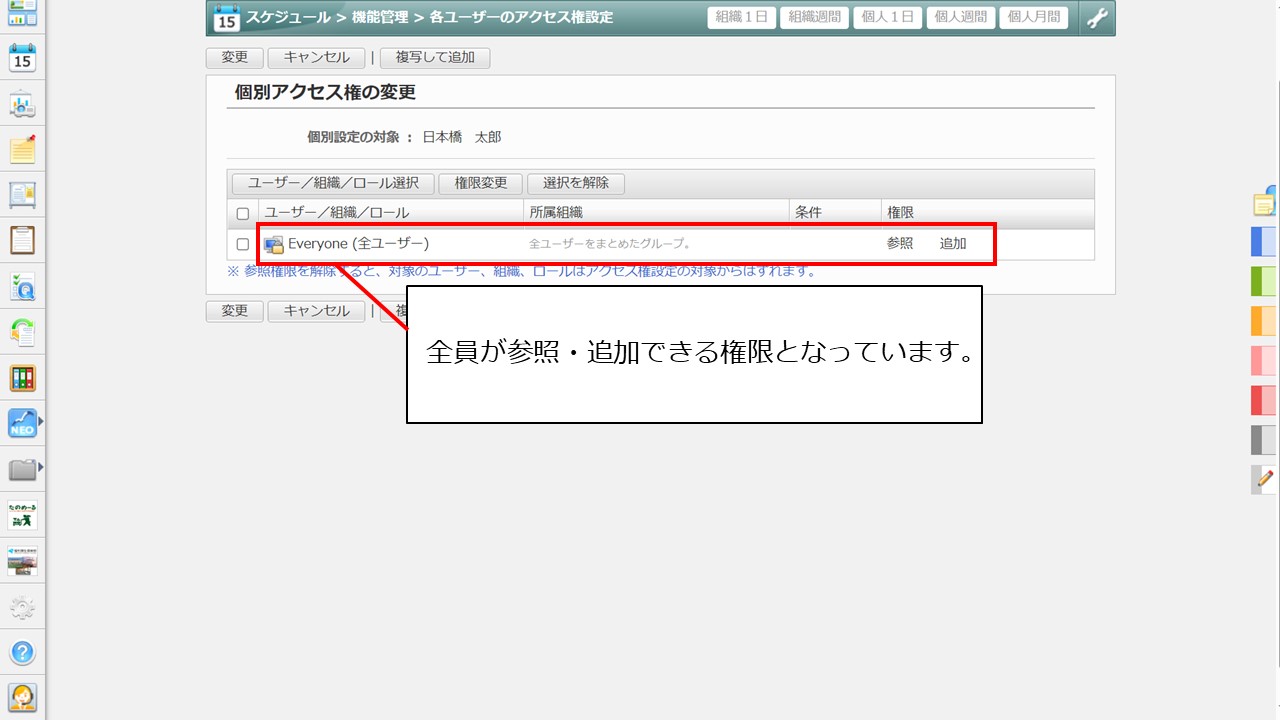1280x720 pixels.
Task: Click the pencil edit icon on right edge
Action: pyautogui.click(x=1264, y=479)
